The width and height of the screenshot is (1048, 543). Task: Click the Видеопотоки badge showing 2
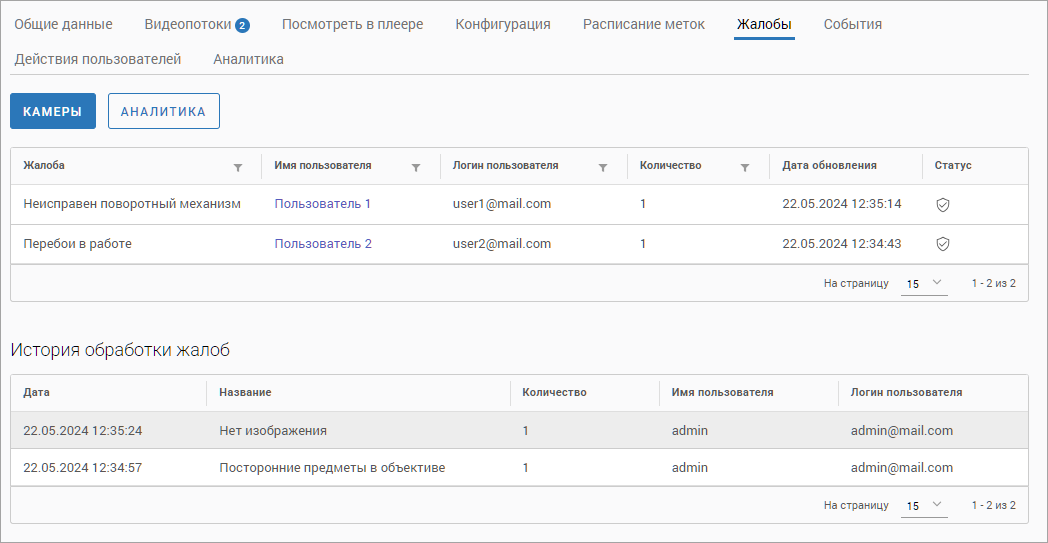click(x=242, y=25)
